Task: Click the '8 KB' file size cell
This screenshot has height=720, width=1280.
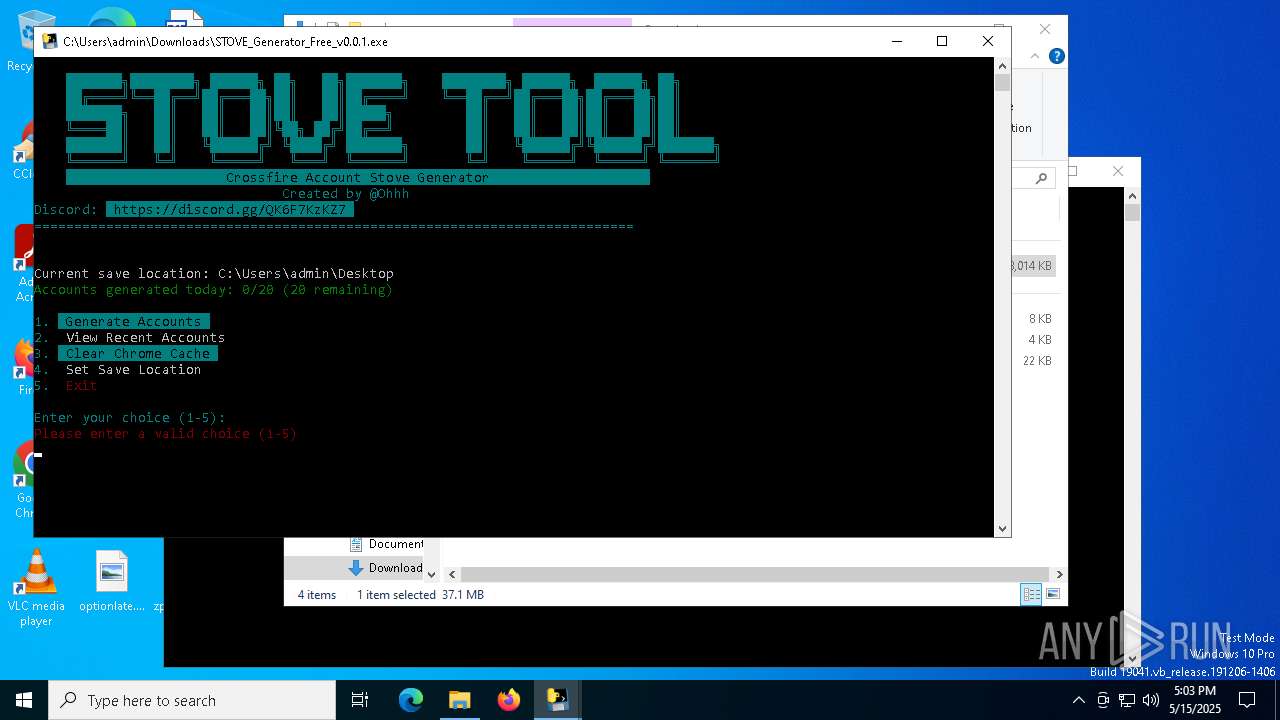Action: point(1040,318)
